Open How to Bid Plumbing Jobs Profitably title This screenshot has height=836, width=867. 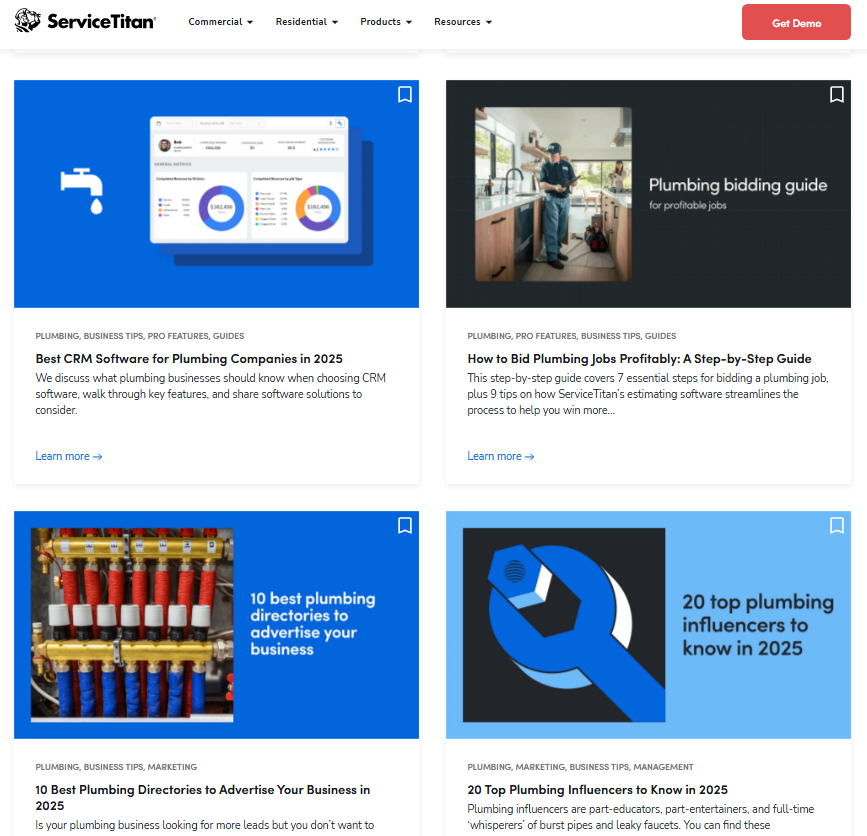639,359
